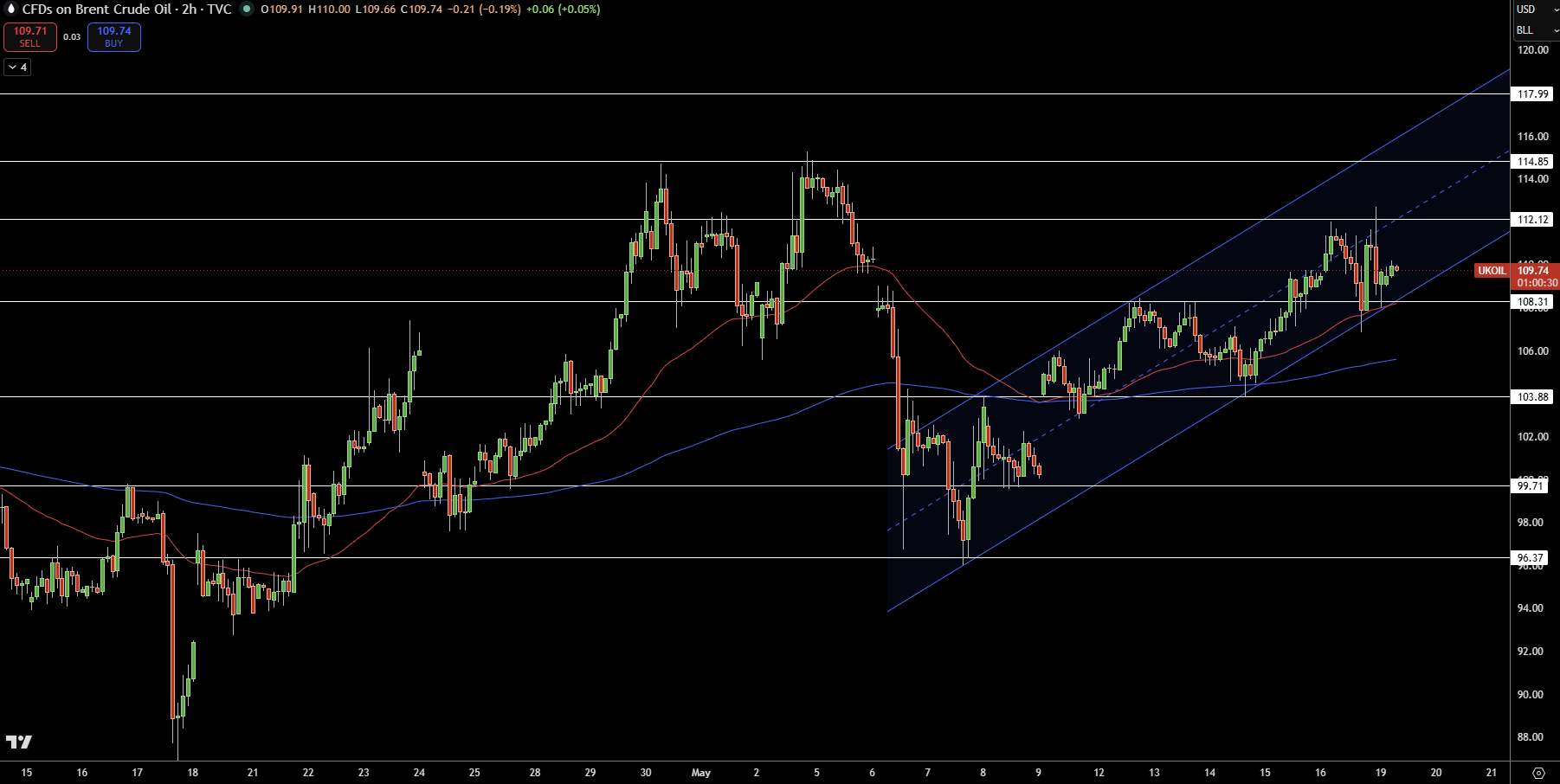
Task: Click the 0.03 spread value
Action: click(72, 37)
